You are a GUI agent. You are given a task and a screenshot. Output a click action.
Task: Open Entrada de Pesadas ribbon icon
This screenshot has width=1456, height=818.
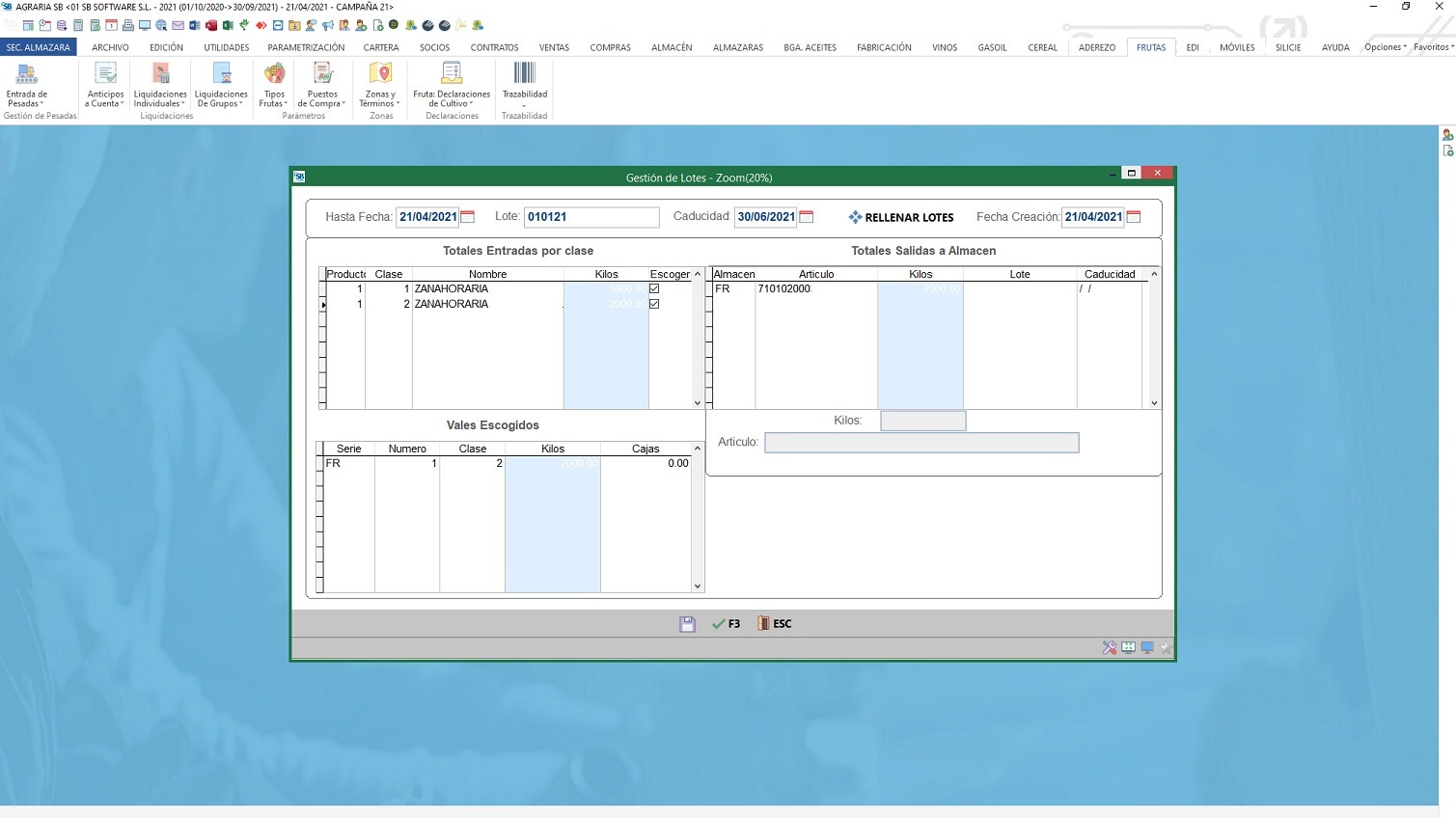point(27,74)
